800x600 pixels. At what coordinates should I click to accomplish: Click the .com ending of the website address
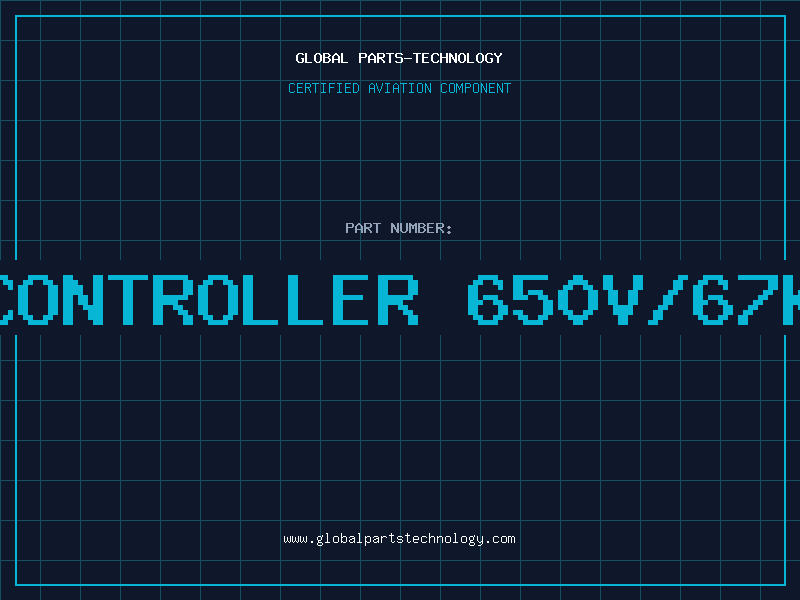[499, 539]
